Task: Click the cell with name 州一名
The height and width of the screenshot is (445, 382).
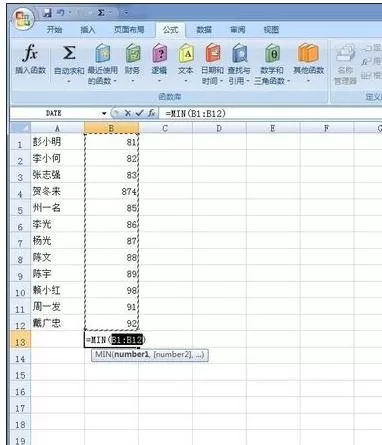Action: click(x=57, y=208)
